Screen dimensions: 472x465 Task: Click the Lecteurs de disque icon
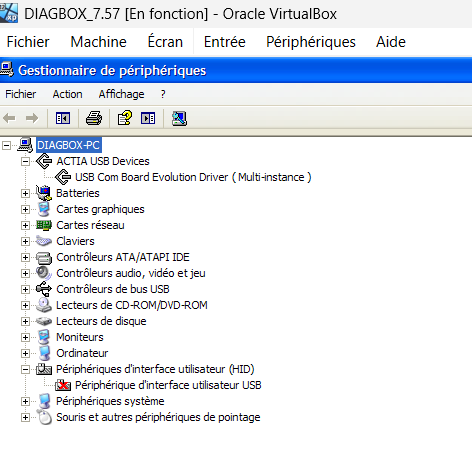coord(44,321)
